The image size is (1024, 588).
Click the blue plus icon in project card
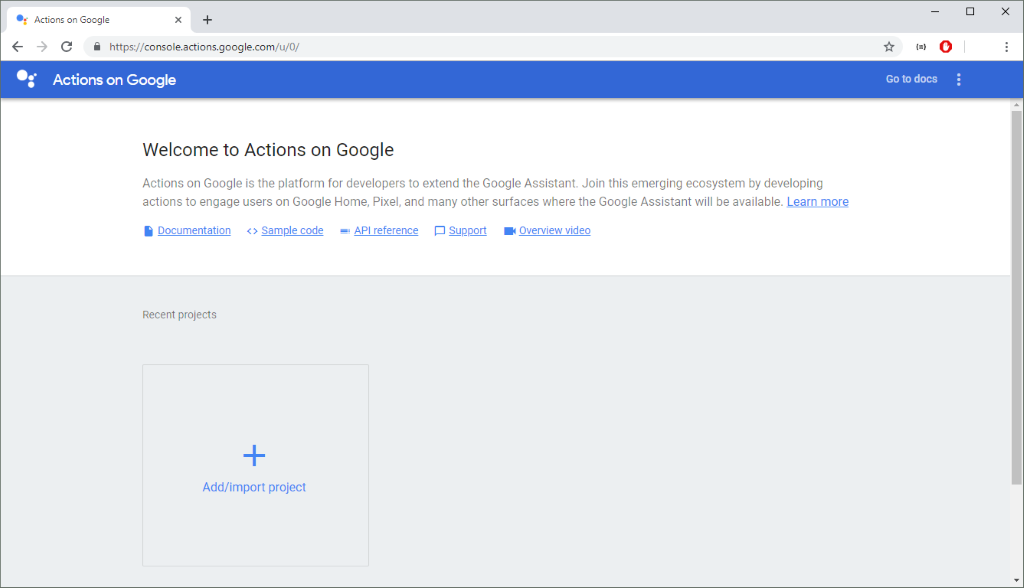pos(254,455)
